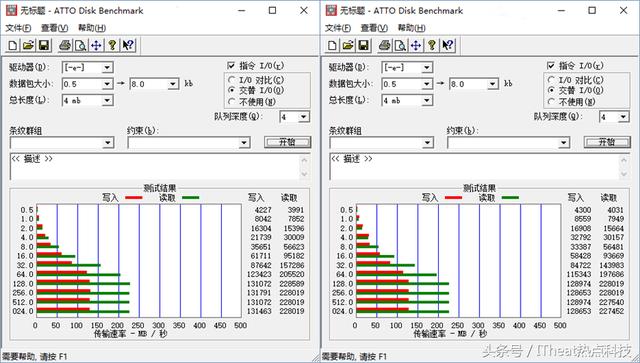640x363 pixels.
Task: Click the New document icon in right window
Action: (332, 45)
